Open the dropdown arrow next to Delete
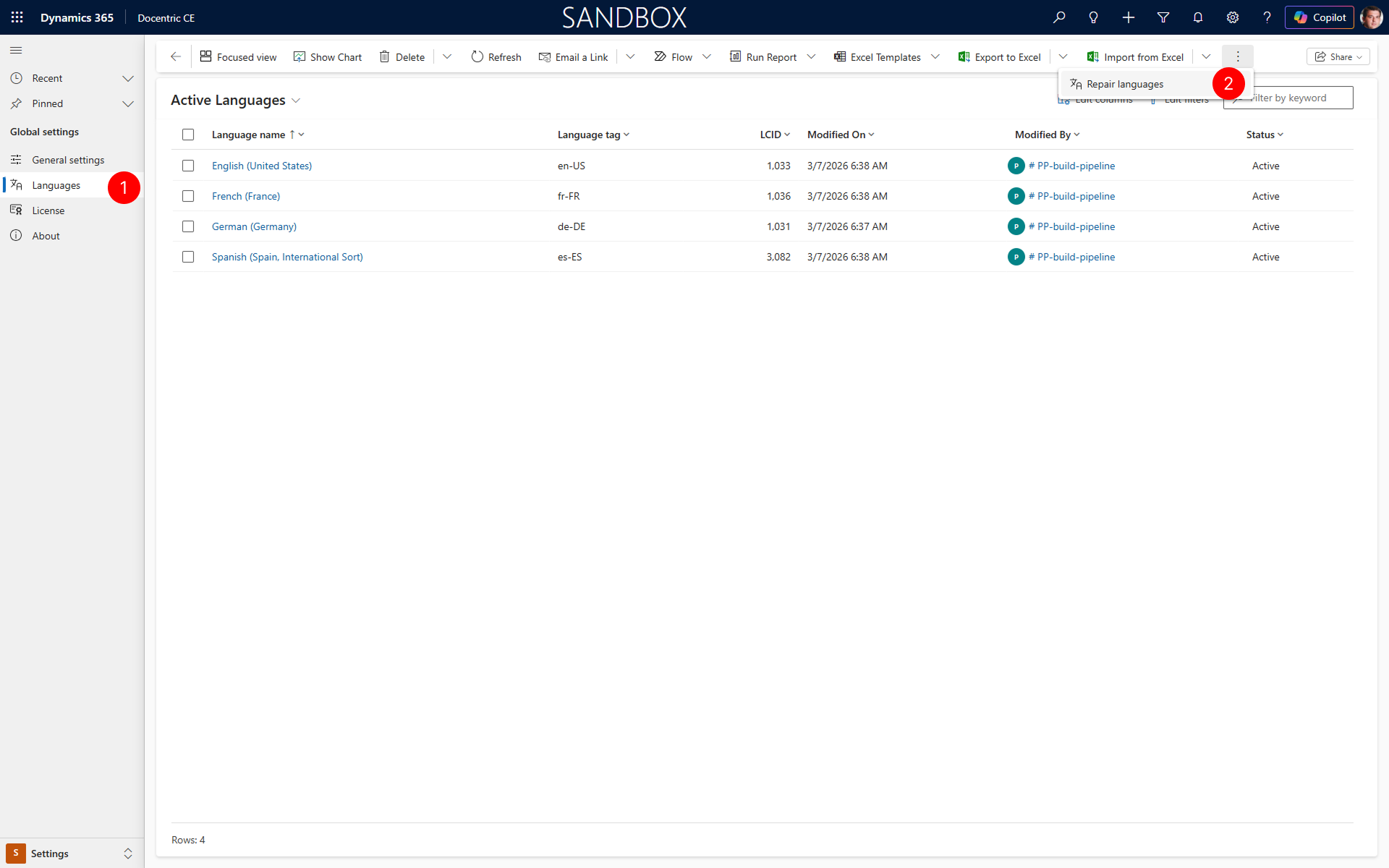Image resolution: width=1389 pixels, height=868 pixels. click(447, 56)
